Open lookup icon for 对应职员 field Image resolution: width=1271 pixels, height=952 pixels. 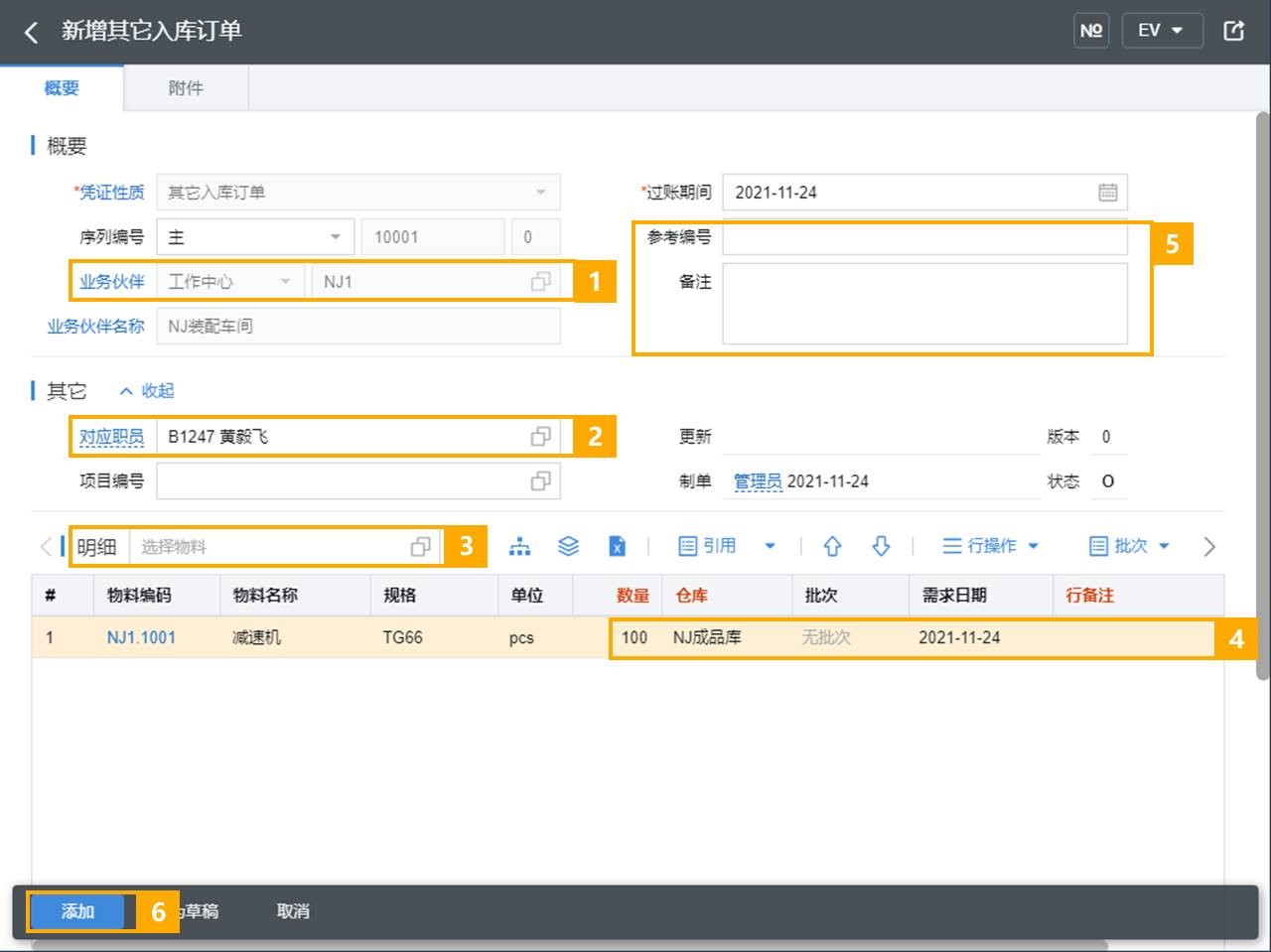[540, 437]
